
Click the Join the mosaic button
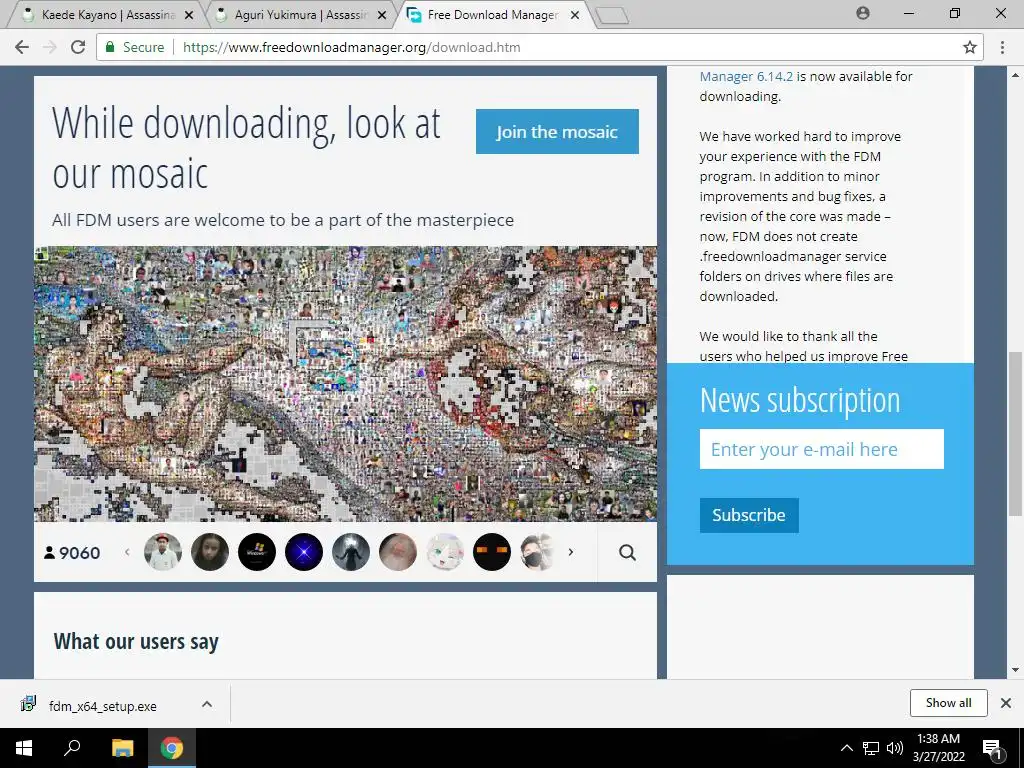557,131
